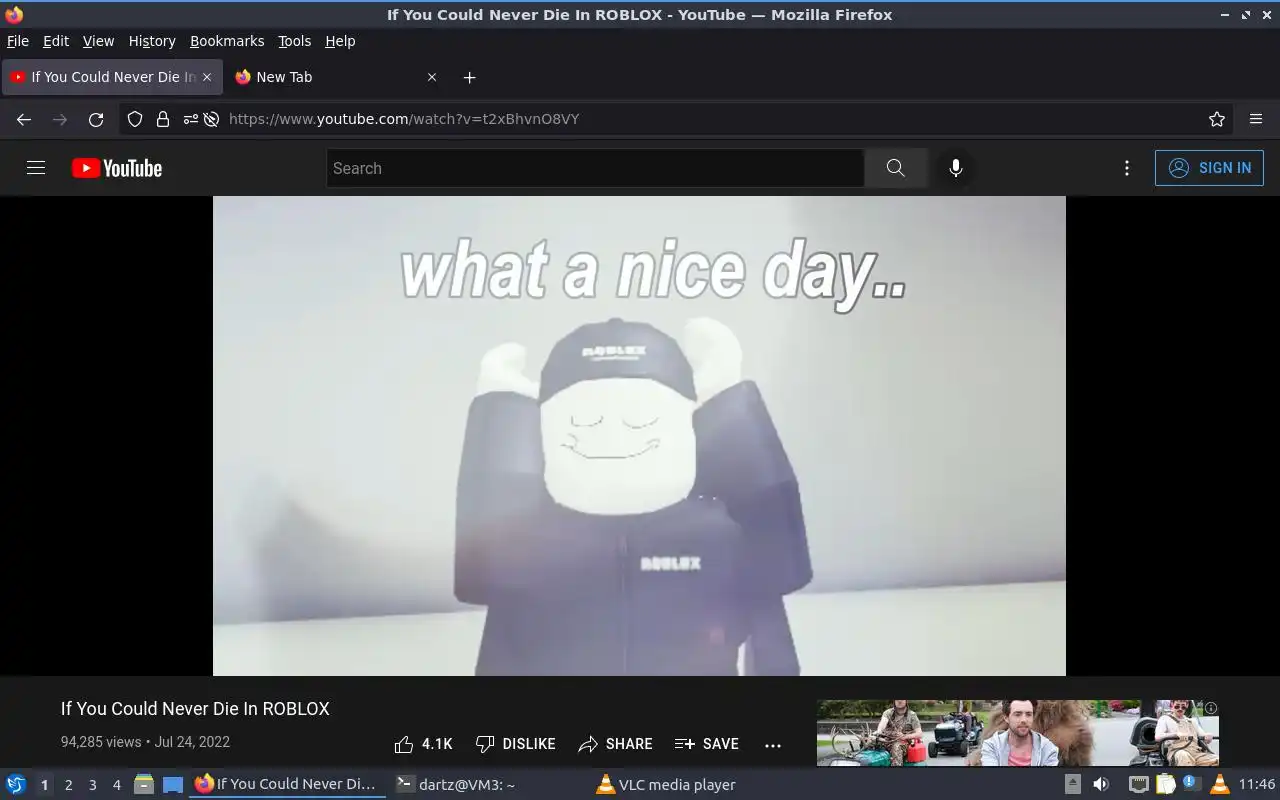Open Firefox application hamburger menu
The image size is (1280, 800).
point(1256,119)
